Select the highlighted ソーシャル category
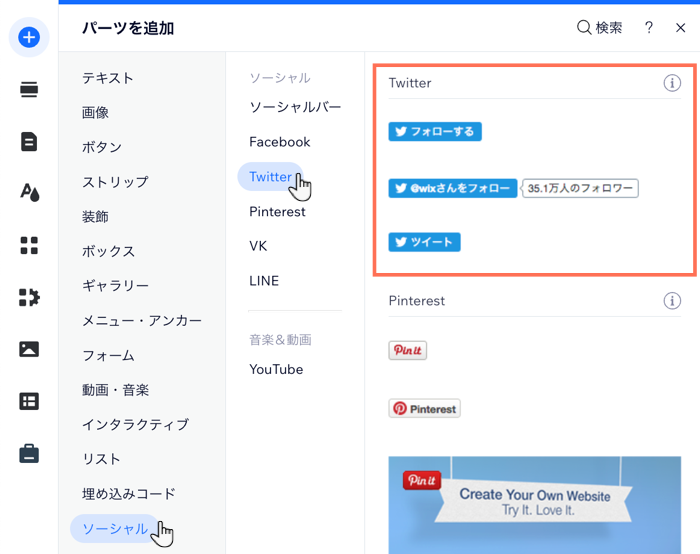The width and height of the screenshot is (700, 554). [115, 529]
